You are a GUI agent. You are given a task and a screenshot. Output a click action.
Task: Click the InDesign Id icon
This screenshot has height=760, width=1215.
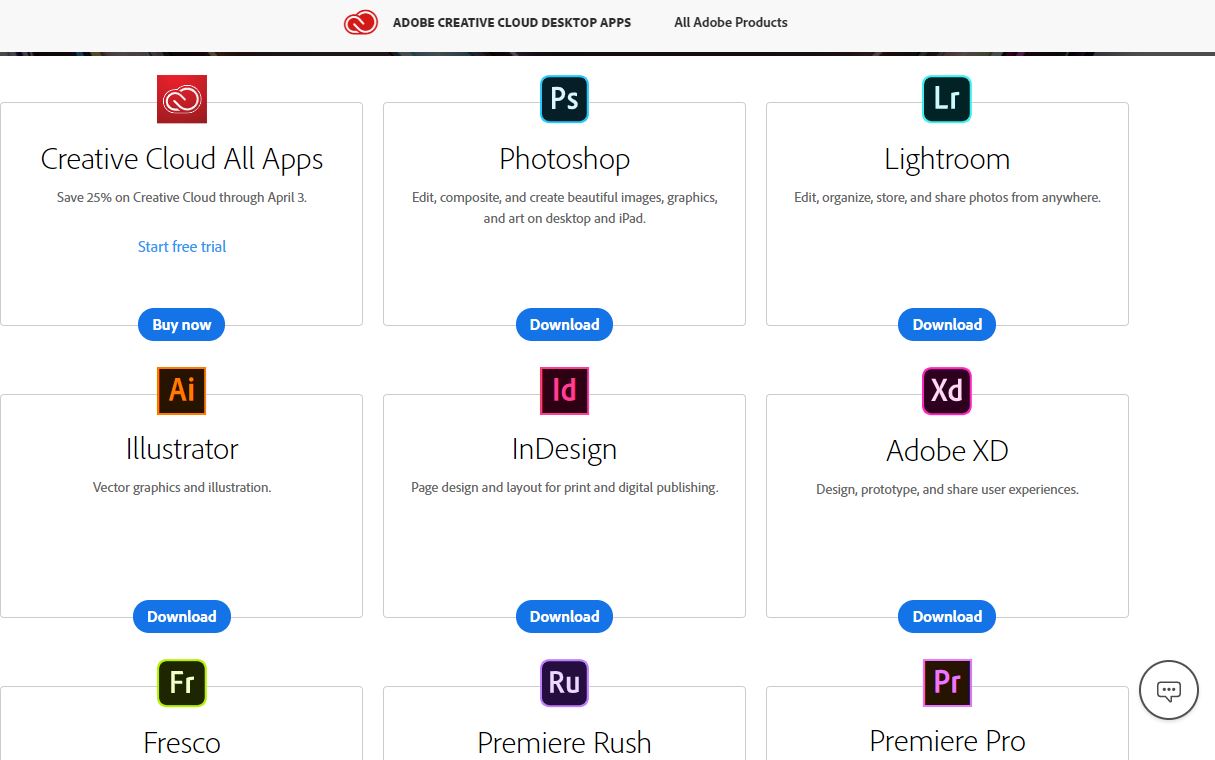pos(564,390)
